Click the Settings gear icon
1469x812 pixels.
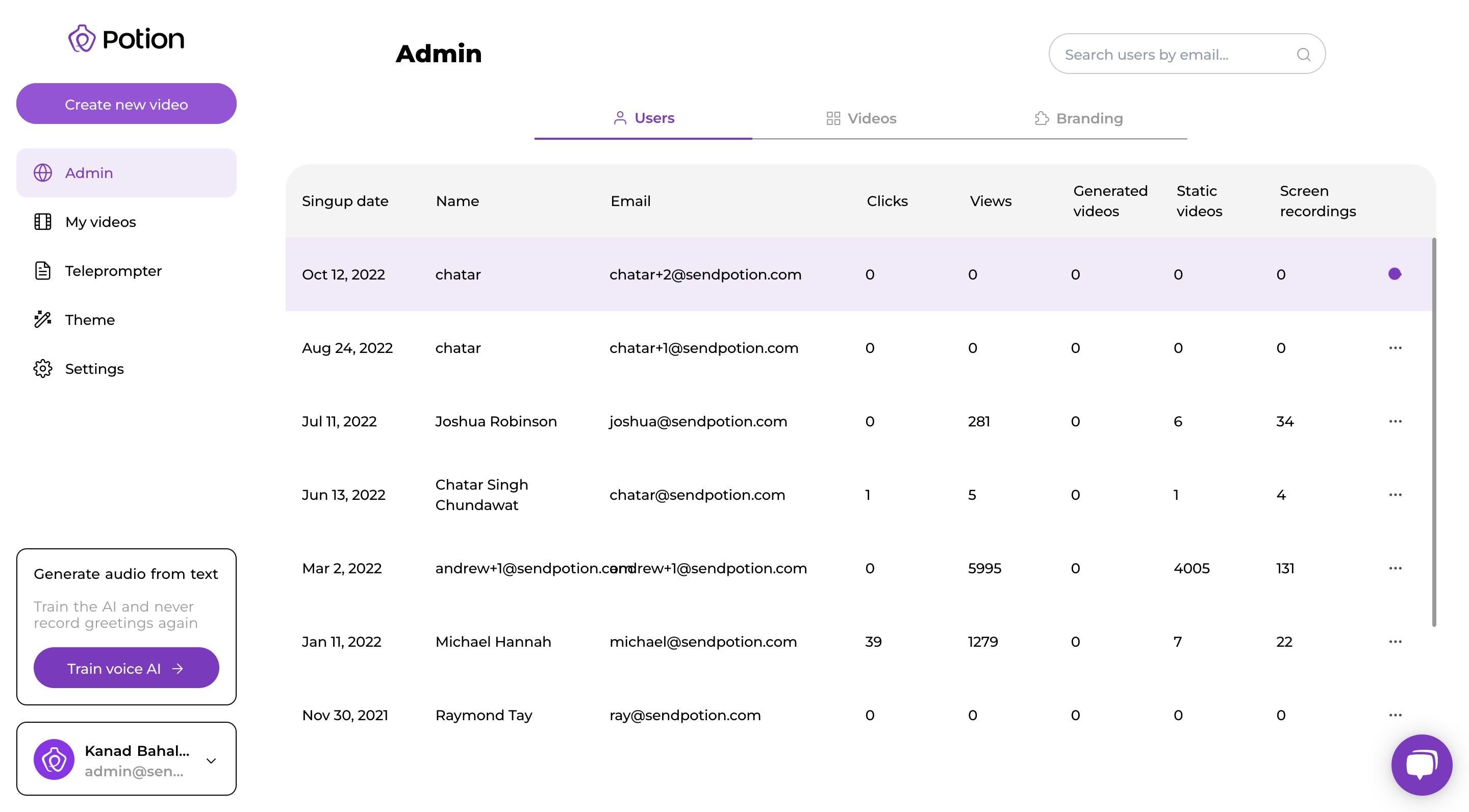(43, 369)
